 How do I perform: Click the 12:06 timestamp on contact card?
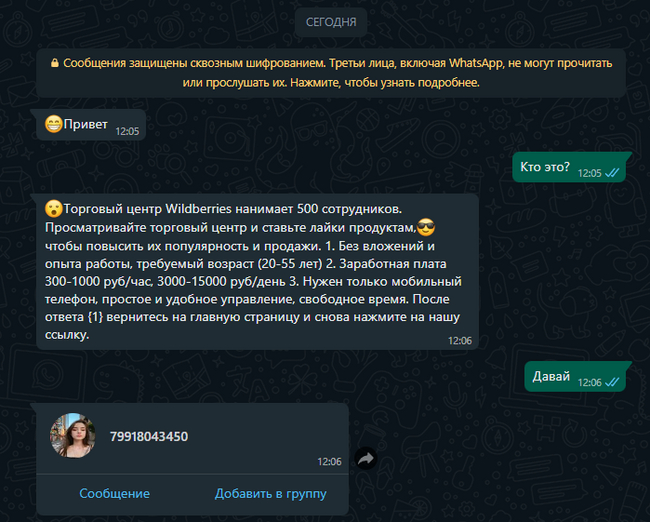point(330,461)
